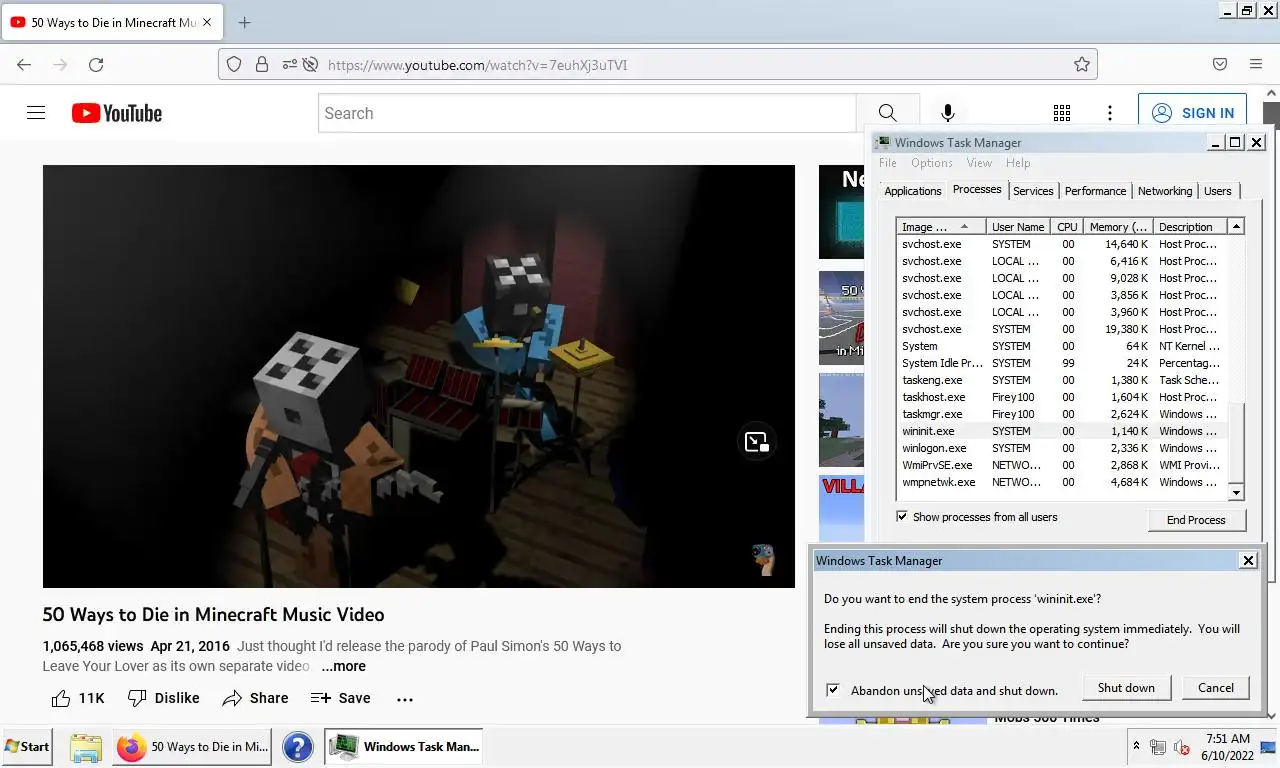Open more actions ellipsis under video
This screenshot has width=1280, height=768.
pos(405,699)
